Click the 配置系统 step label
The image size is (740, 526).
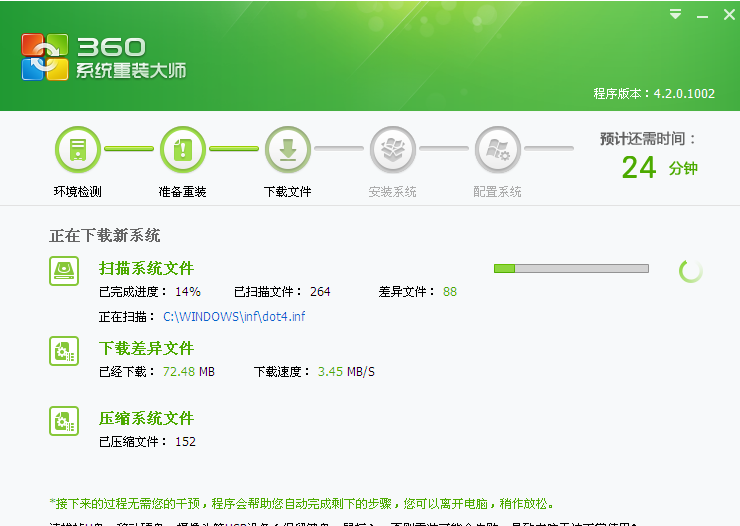coord(497,192)
